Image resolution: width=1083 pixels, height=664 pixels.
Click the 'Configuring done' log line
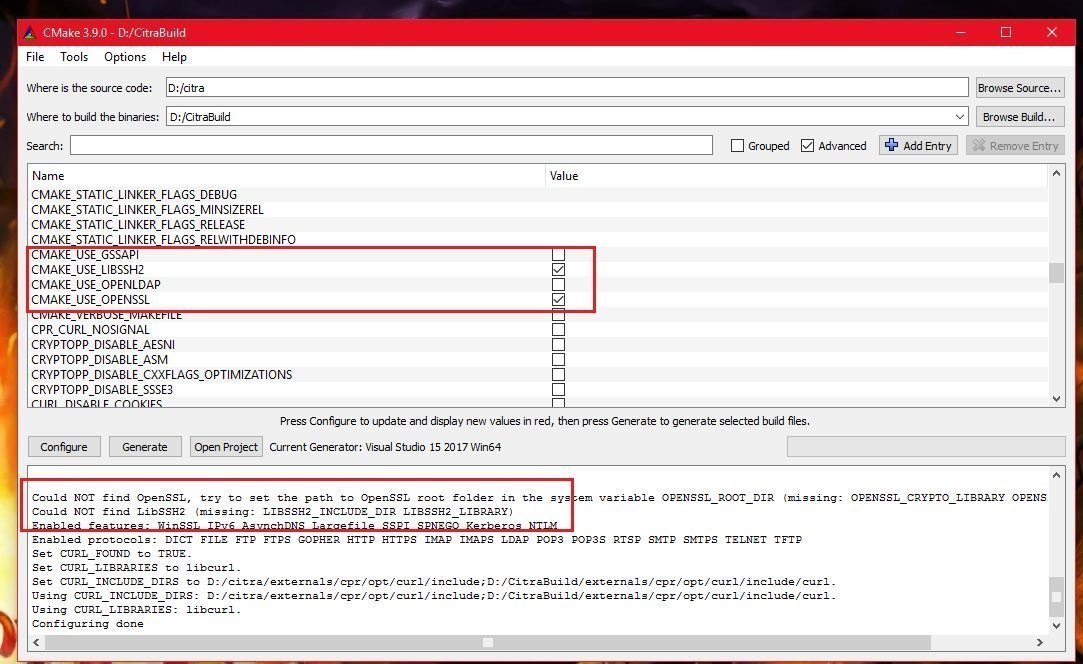coord(88,624)
